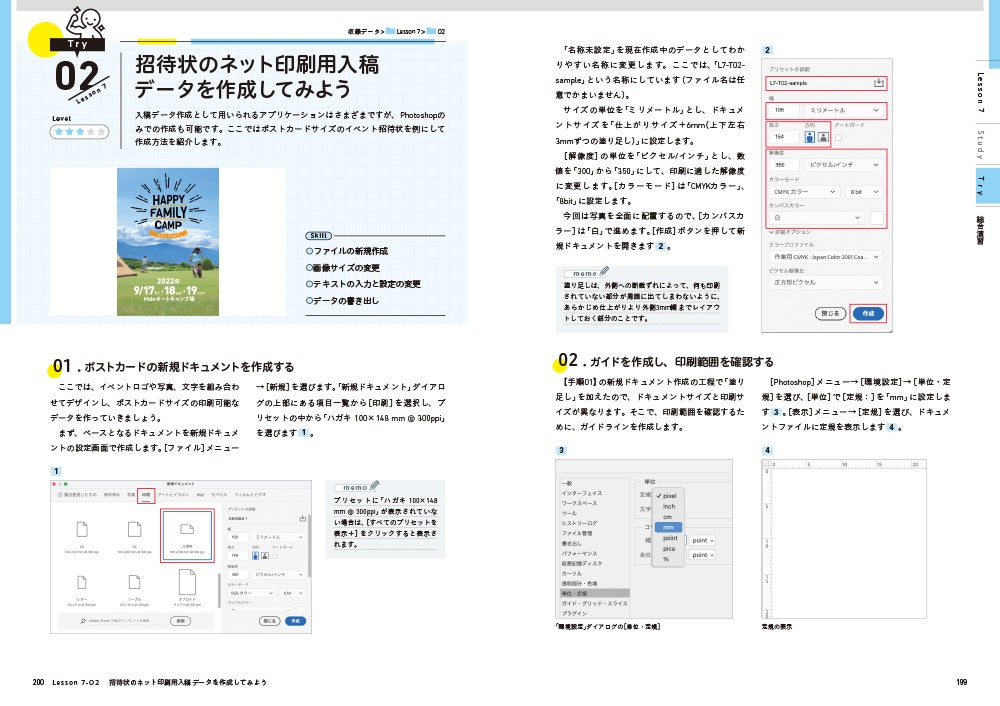This screenshot has width=1000, height=706.
Task: Switch to the フィルムとビデオ tab
Action: (250, 494)
